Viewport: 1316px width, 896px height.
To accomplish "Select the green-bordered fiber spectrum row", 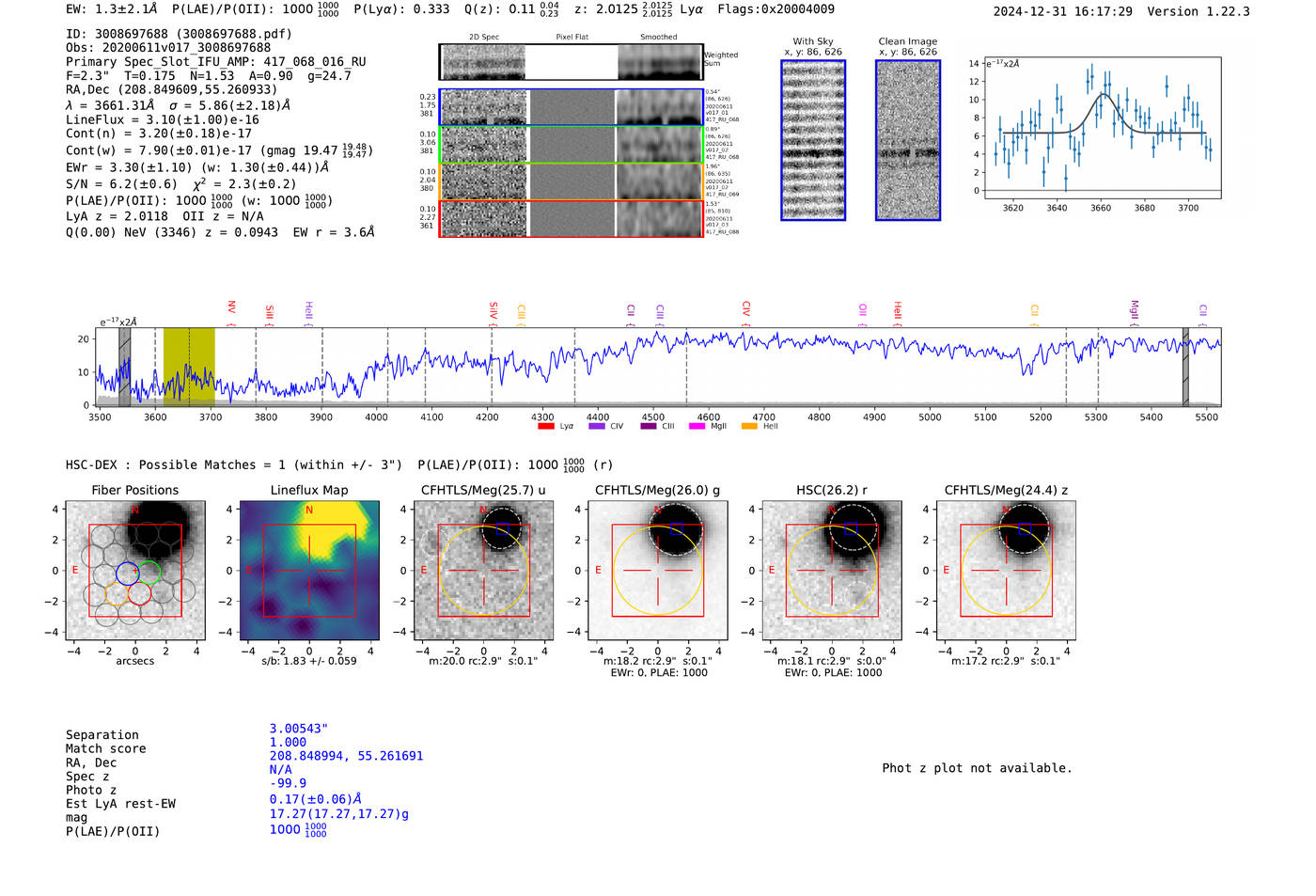I will pos(571,145).
